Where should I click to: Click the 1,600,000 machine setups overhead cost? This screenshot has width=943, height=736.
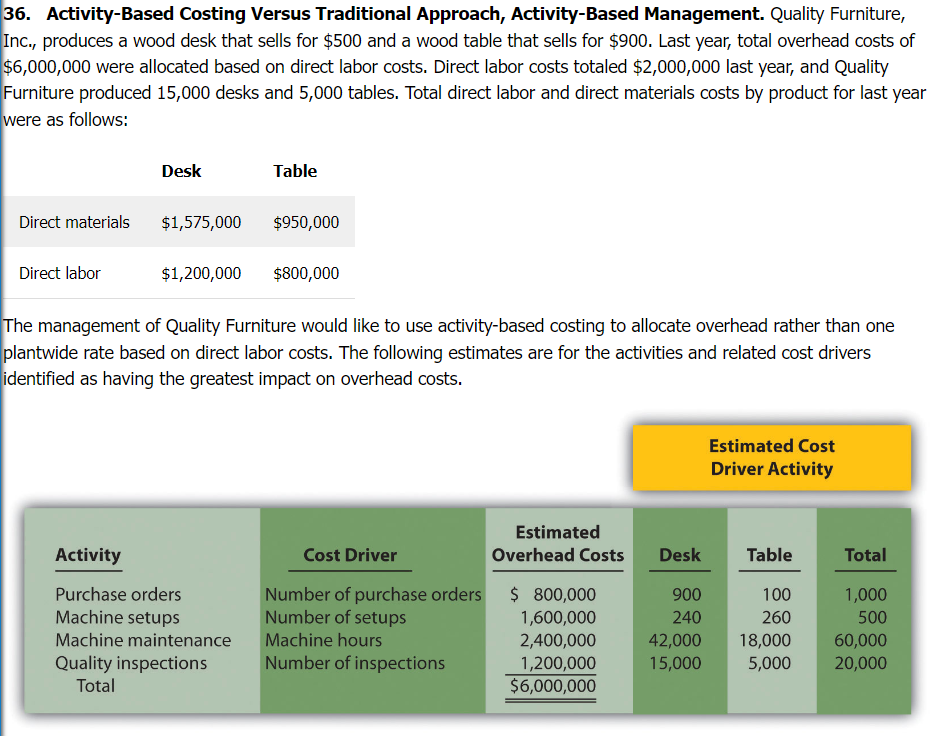click(x=558, y=617)
